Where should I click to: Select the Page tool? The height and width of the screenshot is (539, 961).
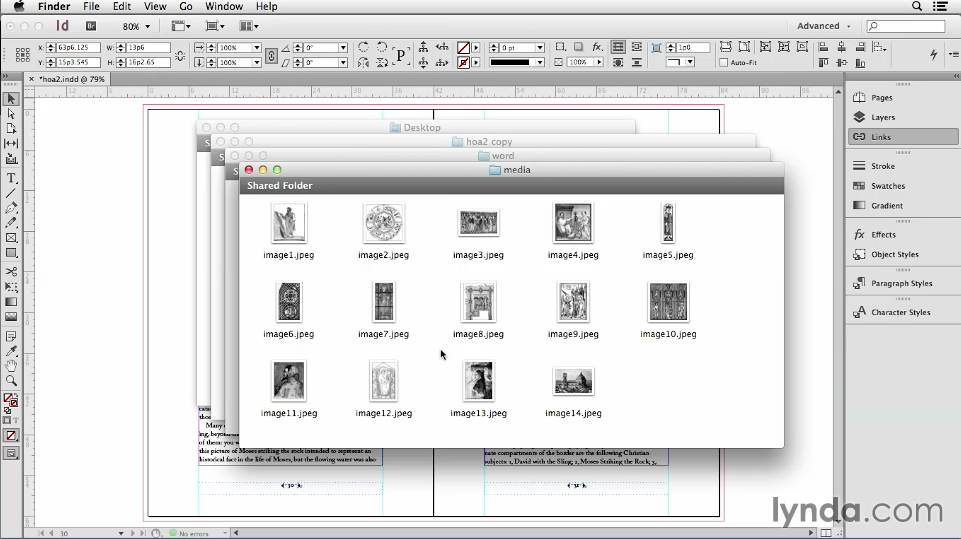[x=11, y=128]
